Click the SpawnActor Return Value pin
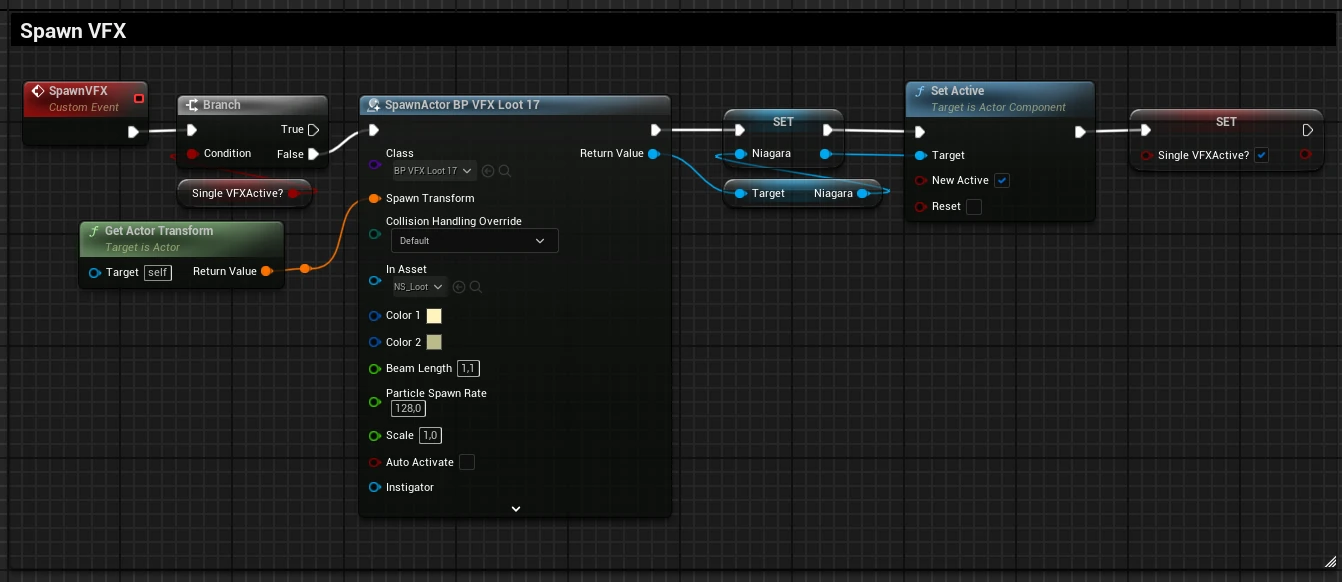Image resolution: width=1342 pixels, height=582 pixels. point(654,153)
